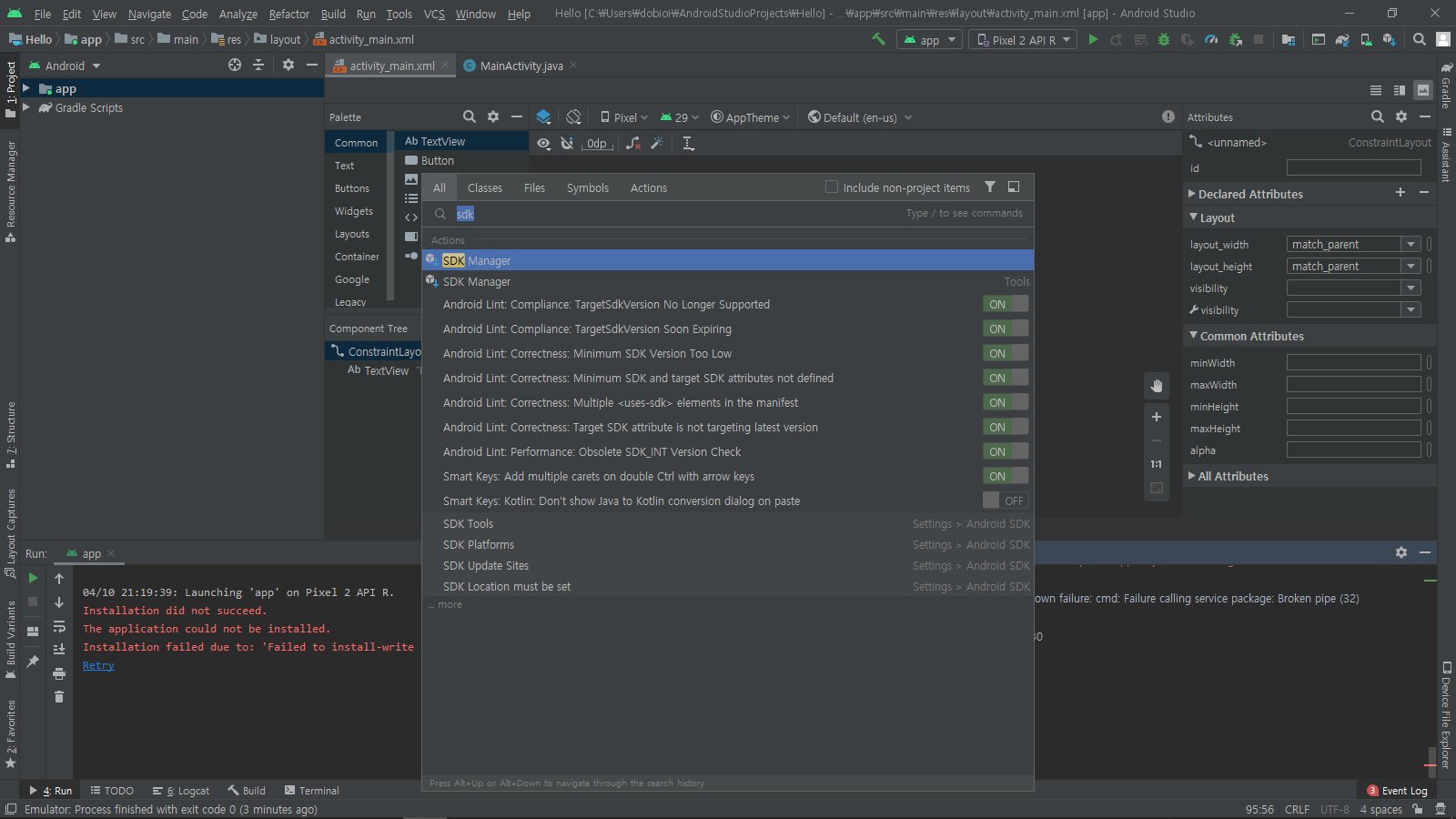Toggle Autoconnect with the magnet icon

[567, 143]
